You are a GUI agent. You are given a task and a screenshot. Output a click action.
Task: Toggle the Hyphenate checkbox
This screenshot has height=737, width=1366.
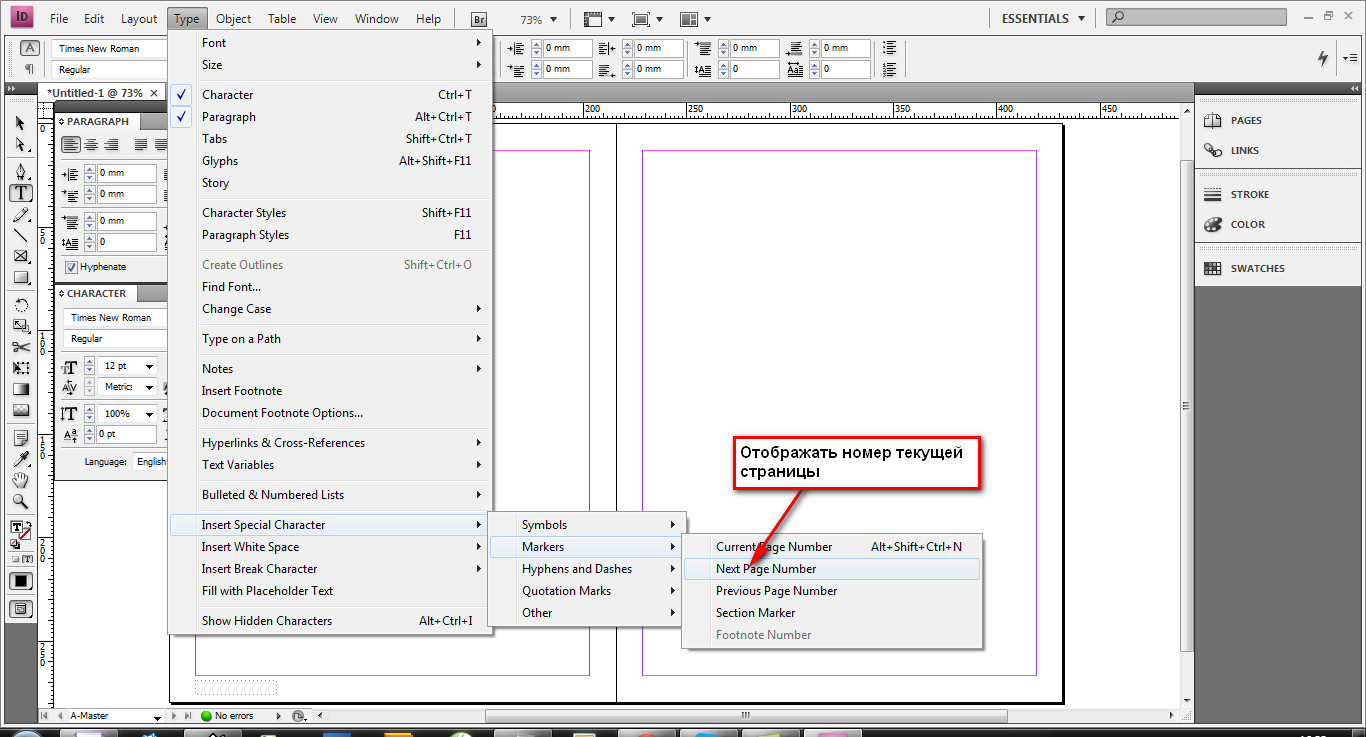point(72,267)
